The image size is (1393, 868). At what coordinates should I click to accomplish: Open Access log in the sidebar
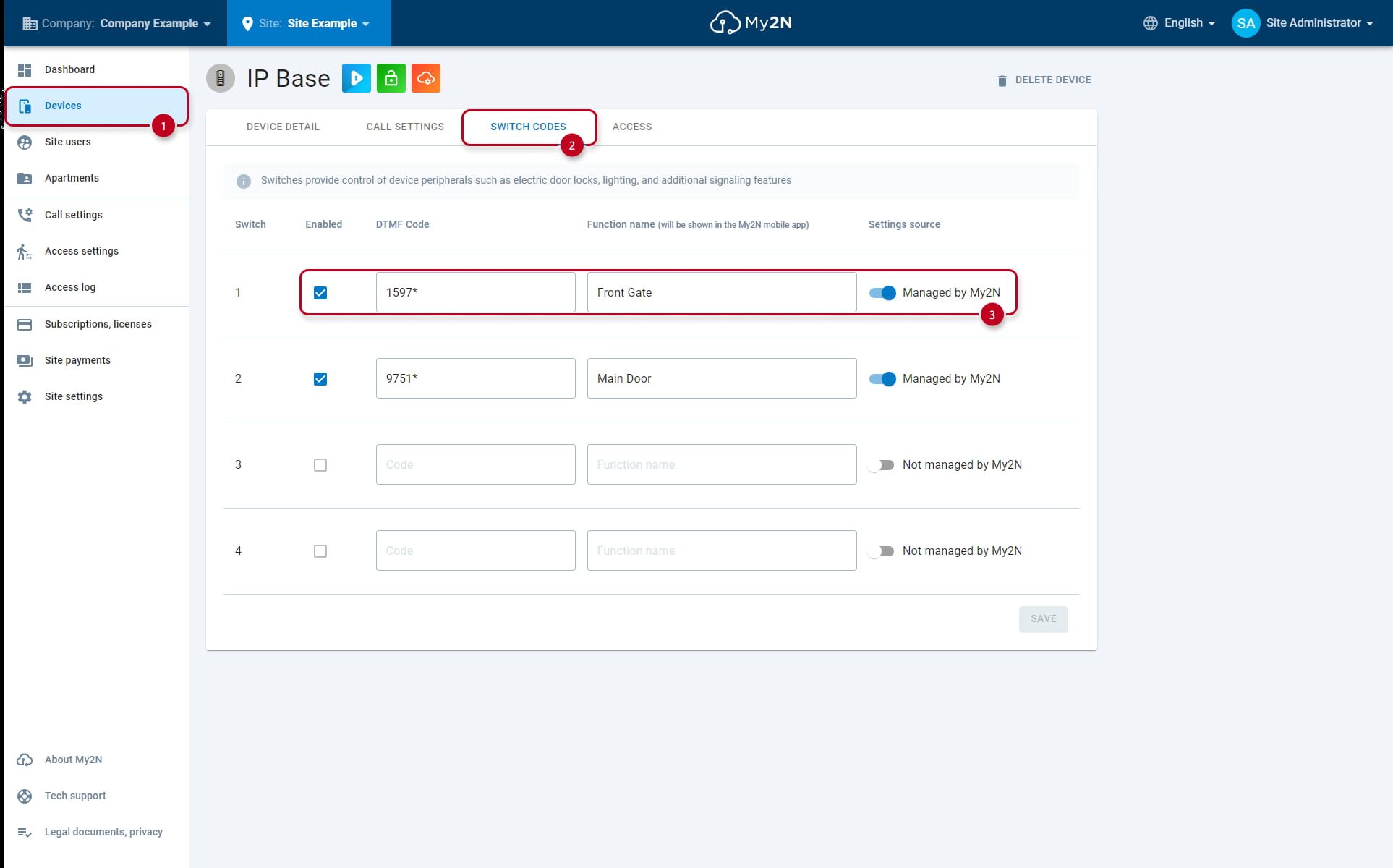(96, 287)
